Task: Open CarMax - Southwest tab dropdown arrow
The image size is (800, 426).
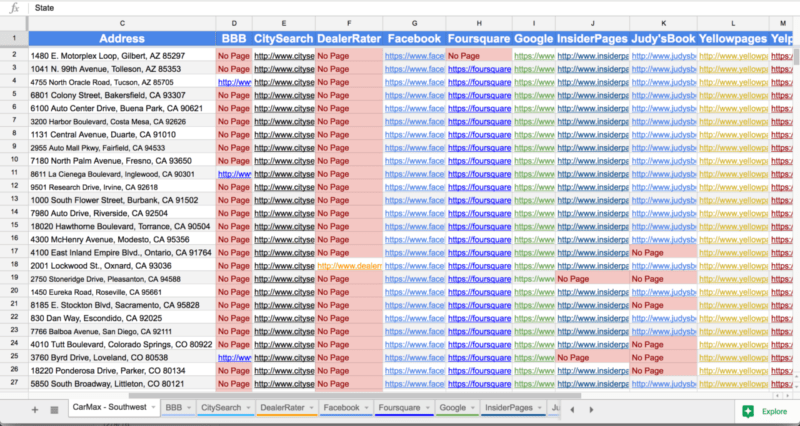Action: [x=153, y=408]
